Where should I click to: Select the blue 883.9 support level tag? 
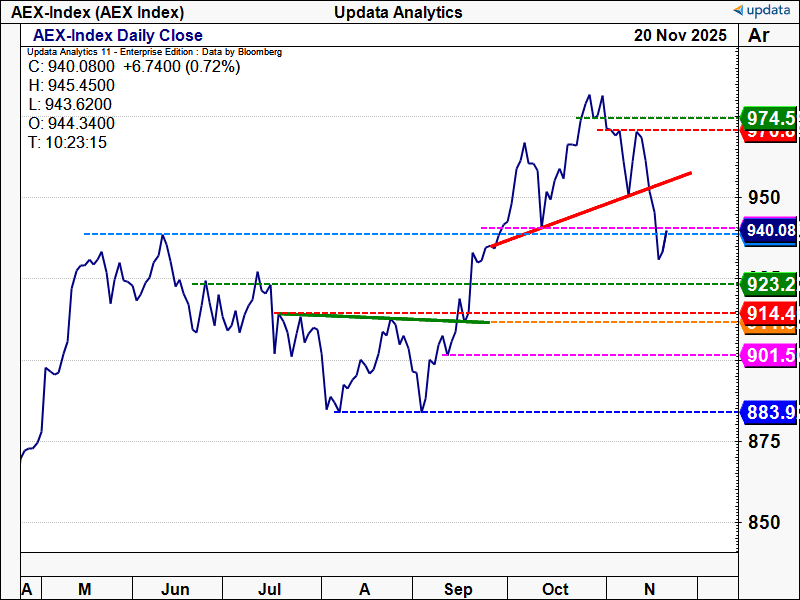pyautogui.click(x=768, y=412)
